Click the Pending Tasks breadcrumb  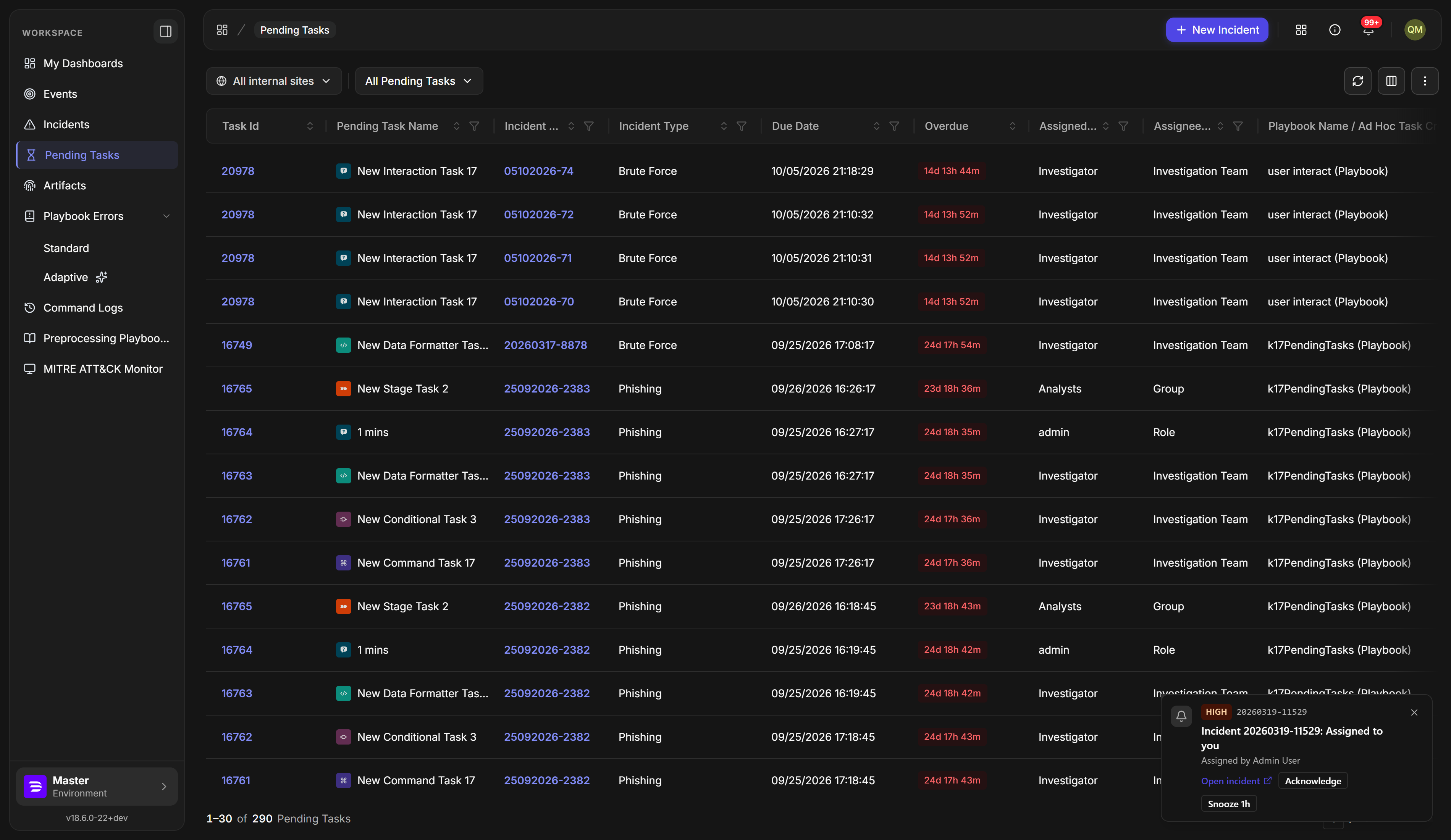tap(295, 30)
